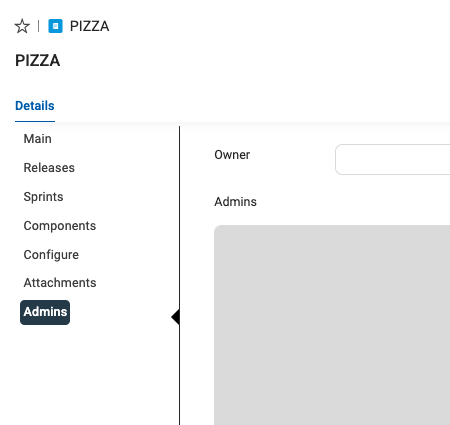Click the blue underline beneath Details tab
The height and width of the screenshot is (425, 450).
coord(35,121)
